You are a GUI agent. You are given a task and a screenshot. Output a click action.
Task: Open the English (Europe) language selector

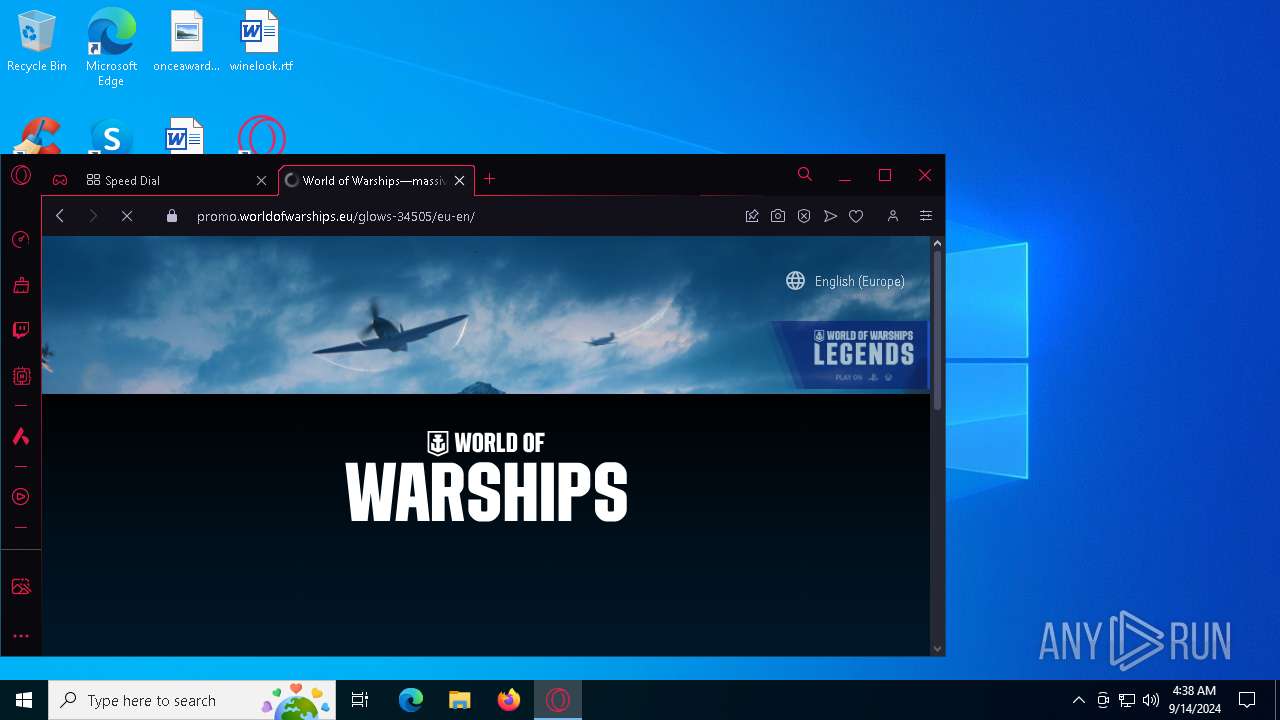pos(846,281)
